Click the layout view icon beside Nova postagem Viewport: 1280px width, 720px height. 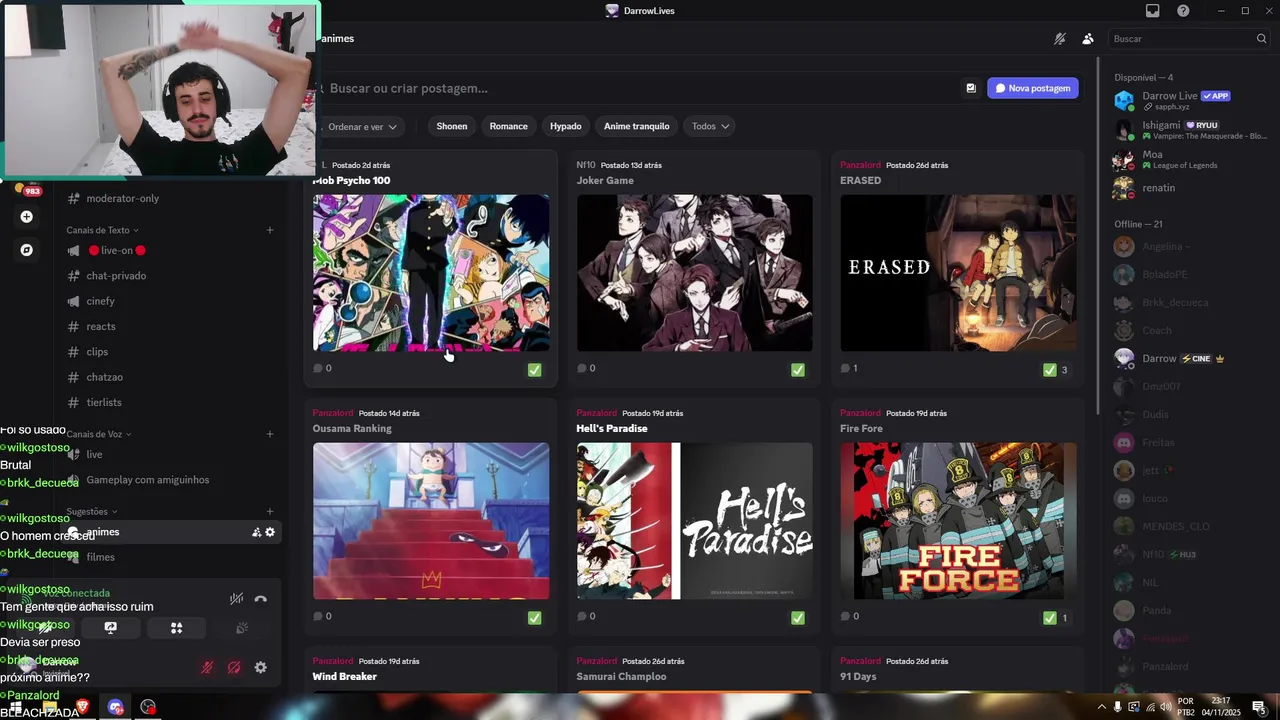tap(970, 88)
